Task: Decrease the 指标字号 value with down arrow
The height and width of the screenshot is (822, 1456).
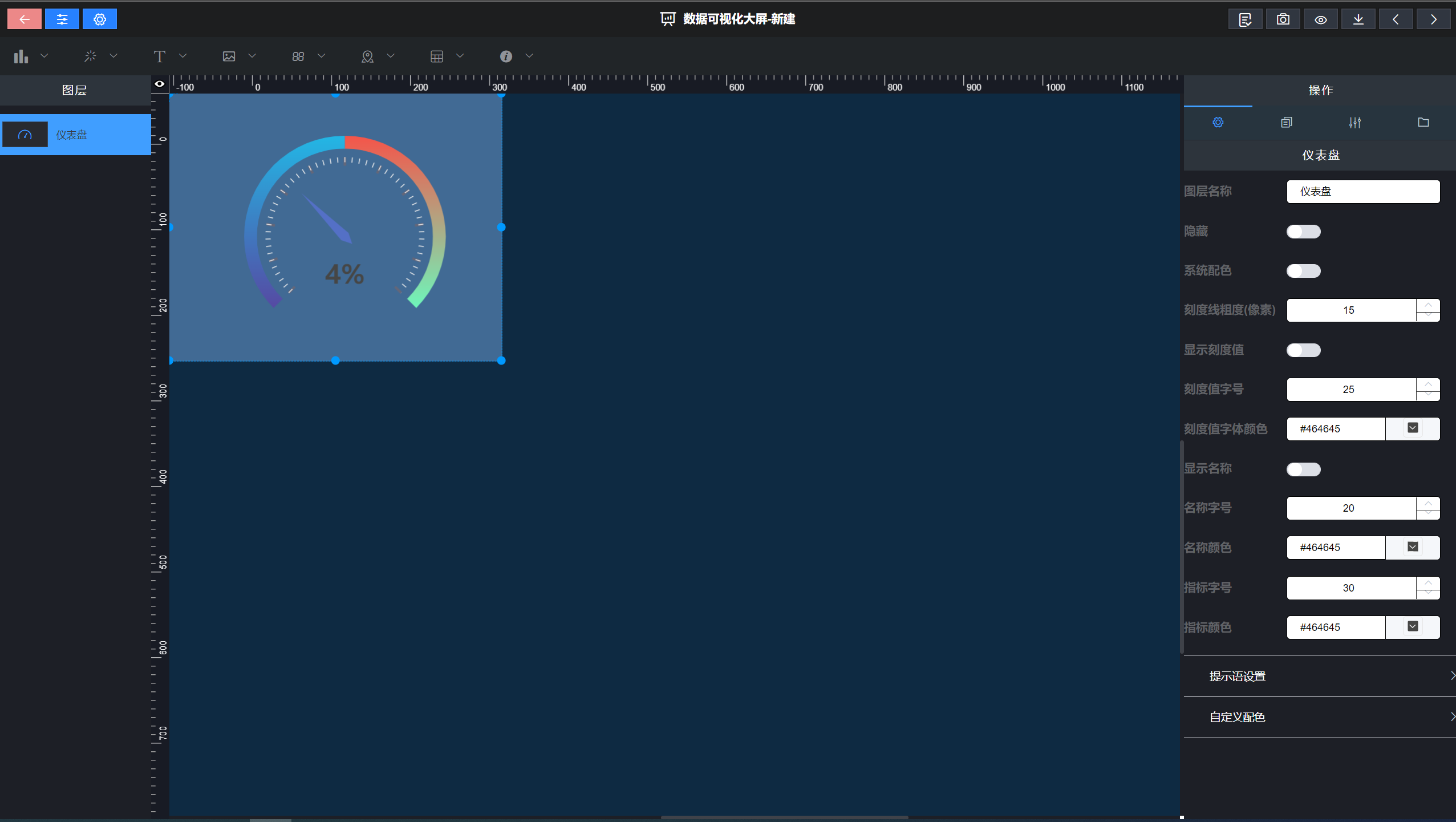Action: [x=1428, y=594]
